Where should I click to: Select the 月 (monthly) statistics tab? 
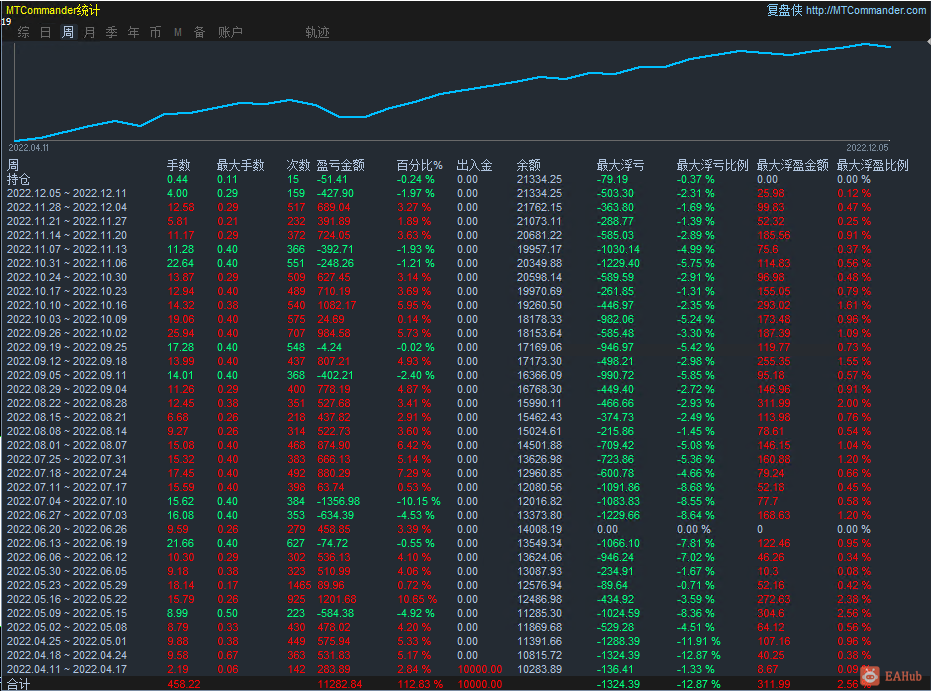[90, 32]
